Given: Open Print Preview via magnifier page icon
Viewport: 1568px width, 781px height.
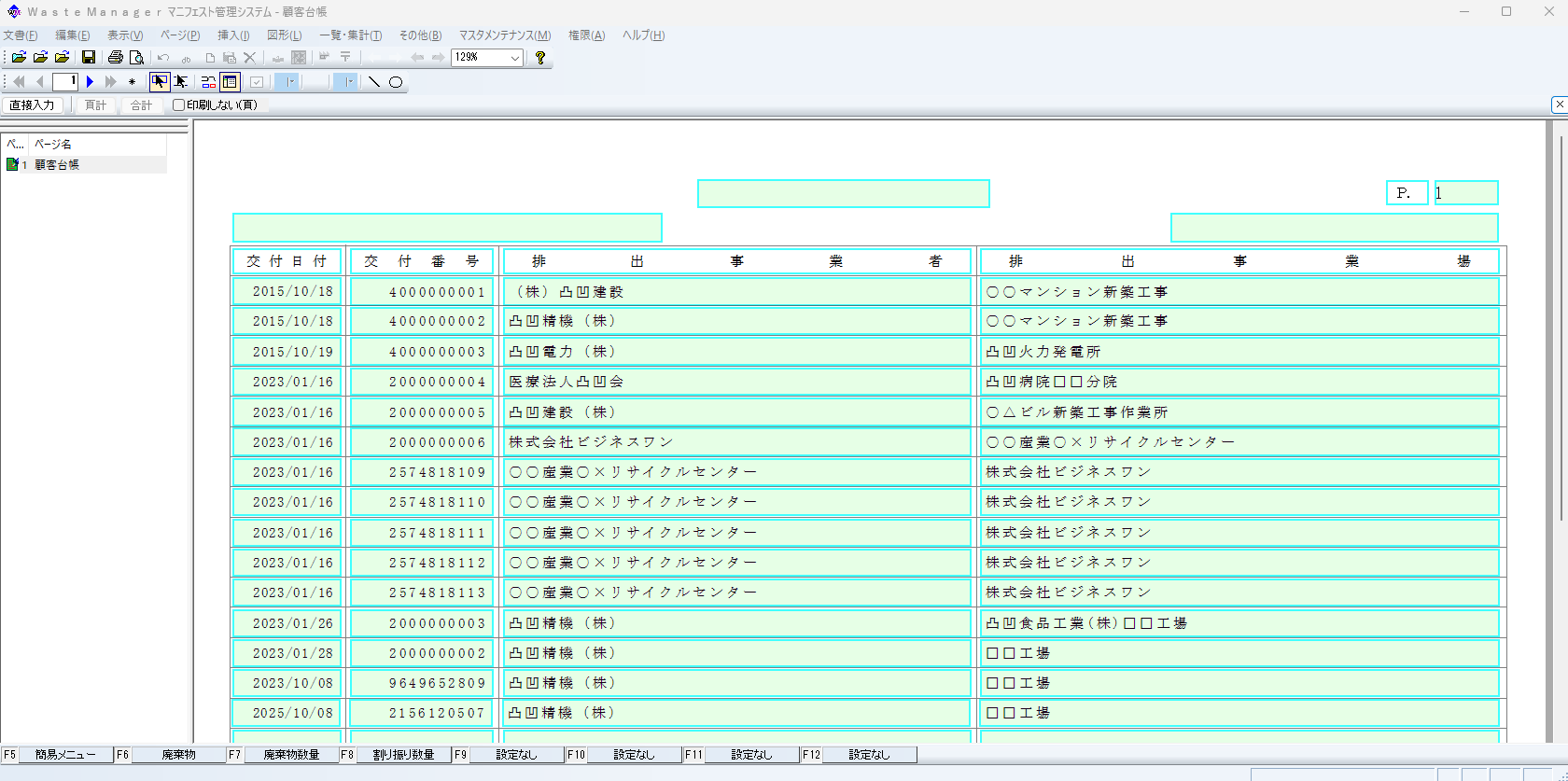Looking at the screenshot, I should (x=136, y=58).
